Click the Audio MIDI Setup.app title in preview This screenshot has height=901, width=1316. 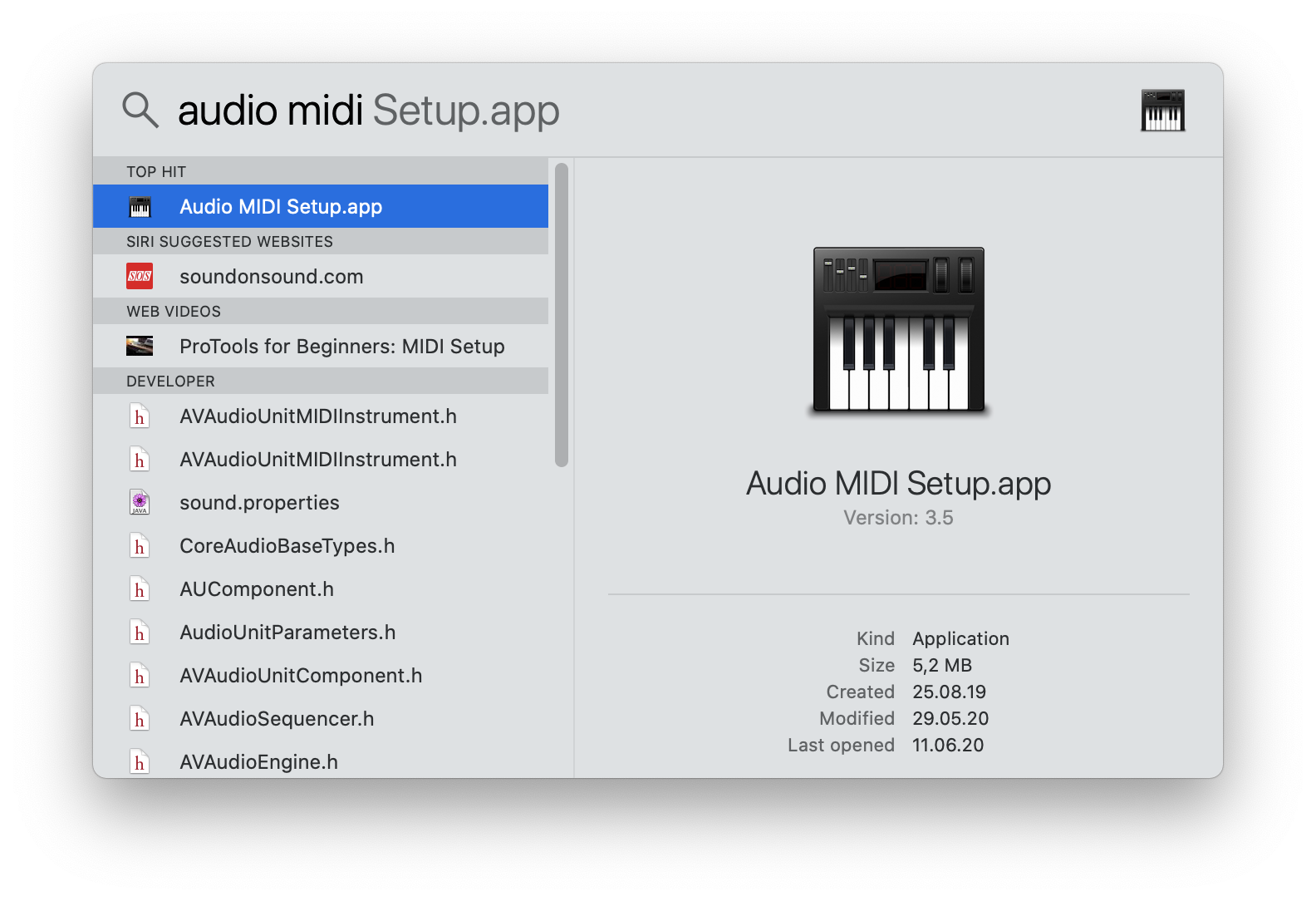(898, 484)
